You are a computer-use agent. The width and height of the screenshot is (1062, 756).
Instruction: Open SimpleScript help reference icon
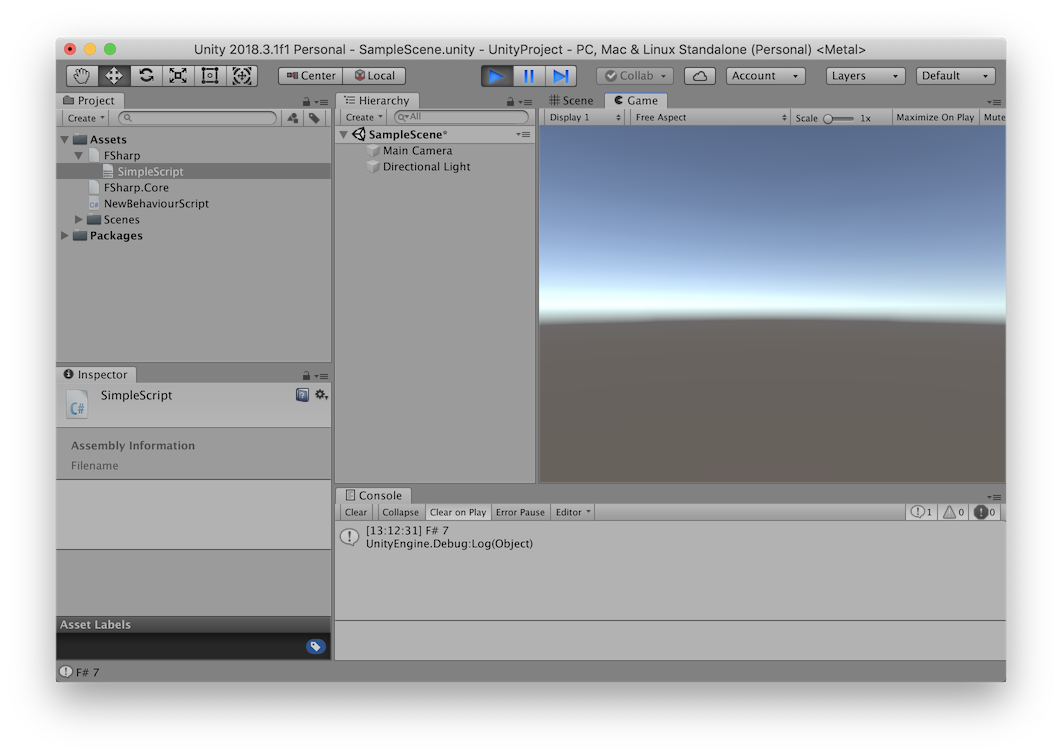(302, 395)
